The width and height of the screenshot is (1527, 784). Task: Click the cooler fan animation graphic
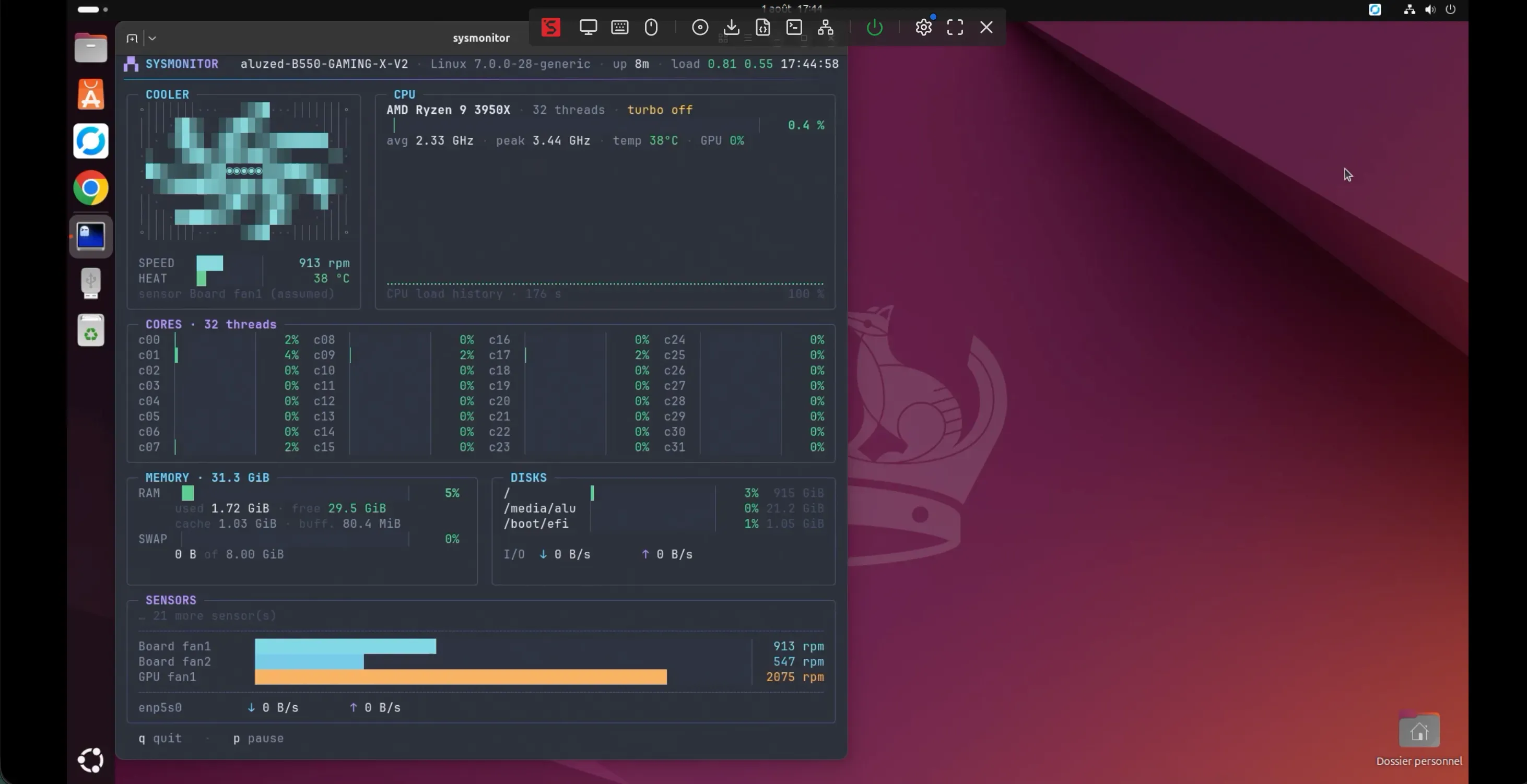(244, 171)
